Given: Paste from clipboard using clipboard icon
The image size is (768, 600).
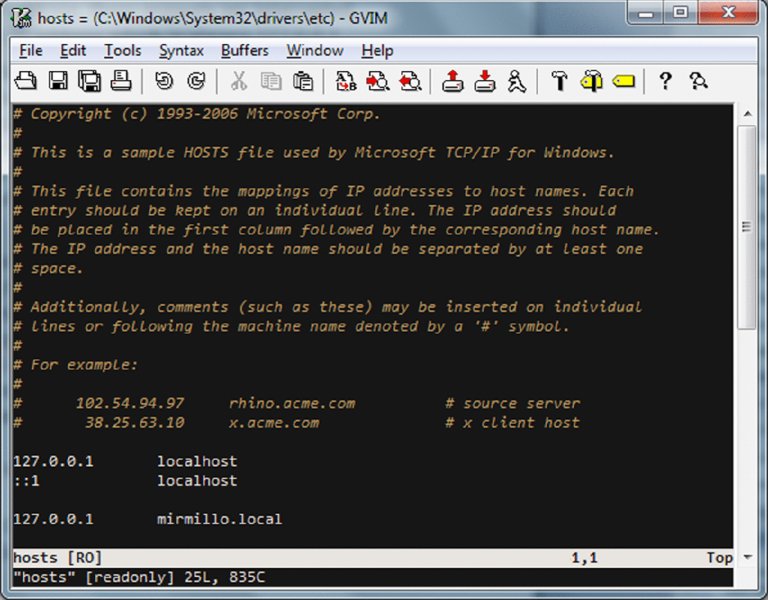Looking at the screenshot, I should pos(303,81).
